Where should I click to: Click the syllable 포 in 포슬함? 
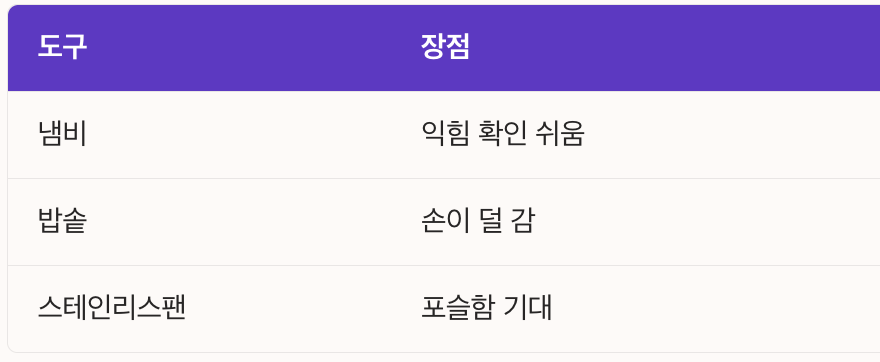click(x=433, y=309)
